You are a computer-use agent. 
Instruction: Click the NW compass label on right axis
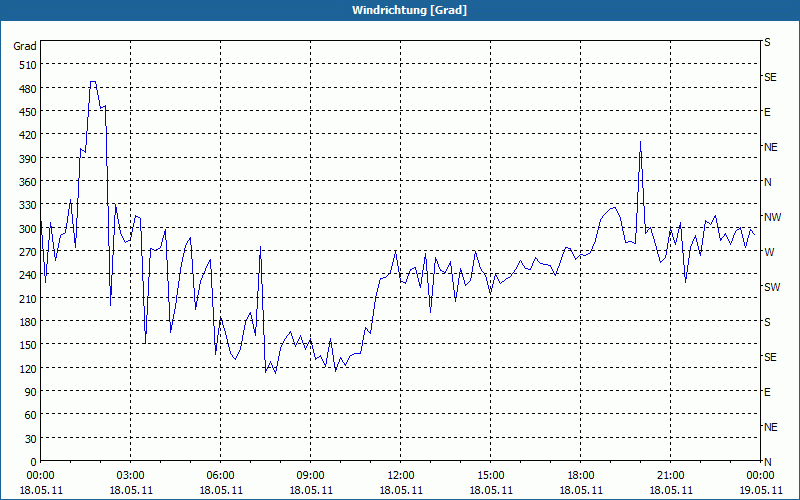(x=772, y=217)
